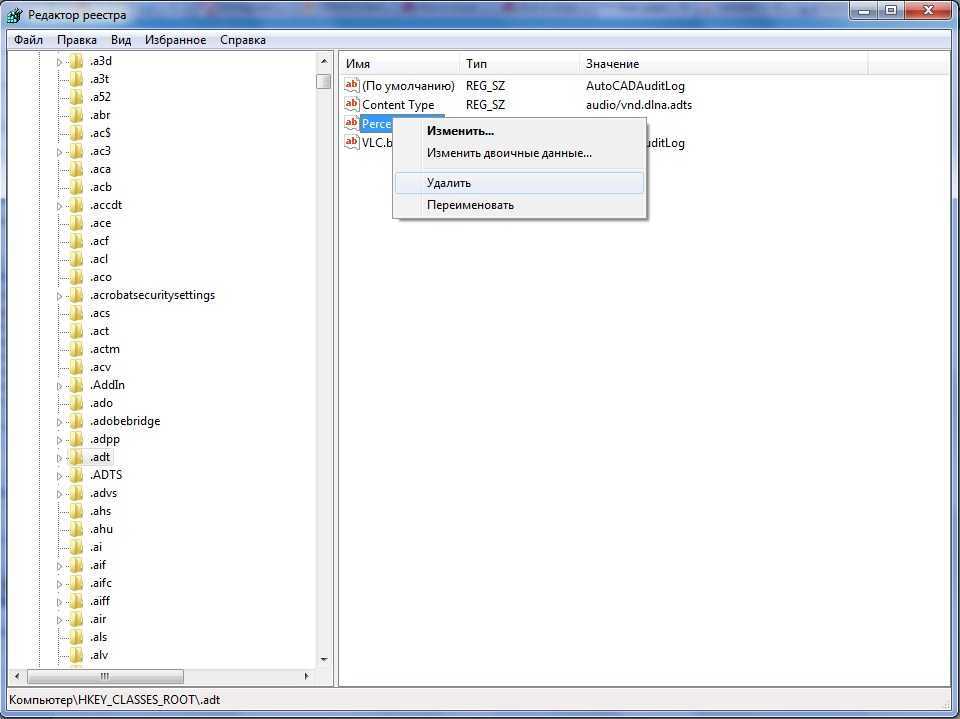
Task: Click the Значение column header
Action: (x=724, y=64)
